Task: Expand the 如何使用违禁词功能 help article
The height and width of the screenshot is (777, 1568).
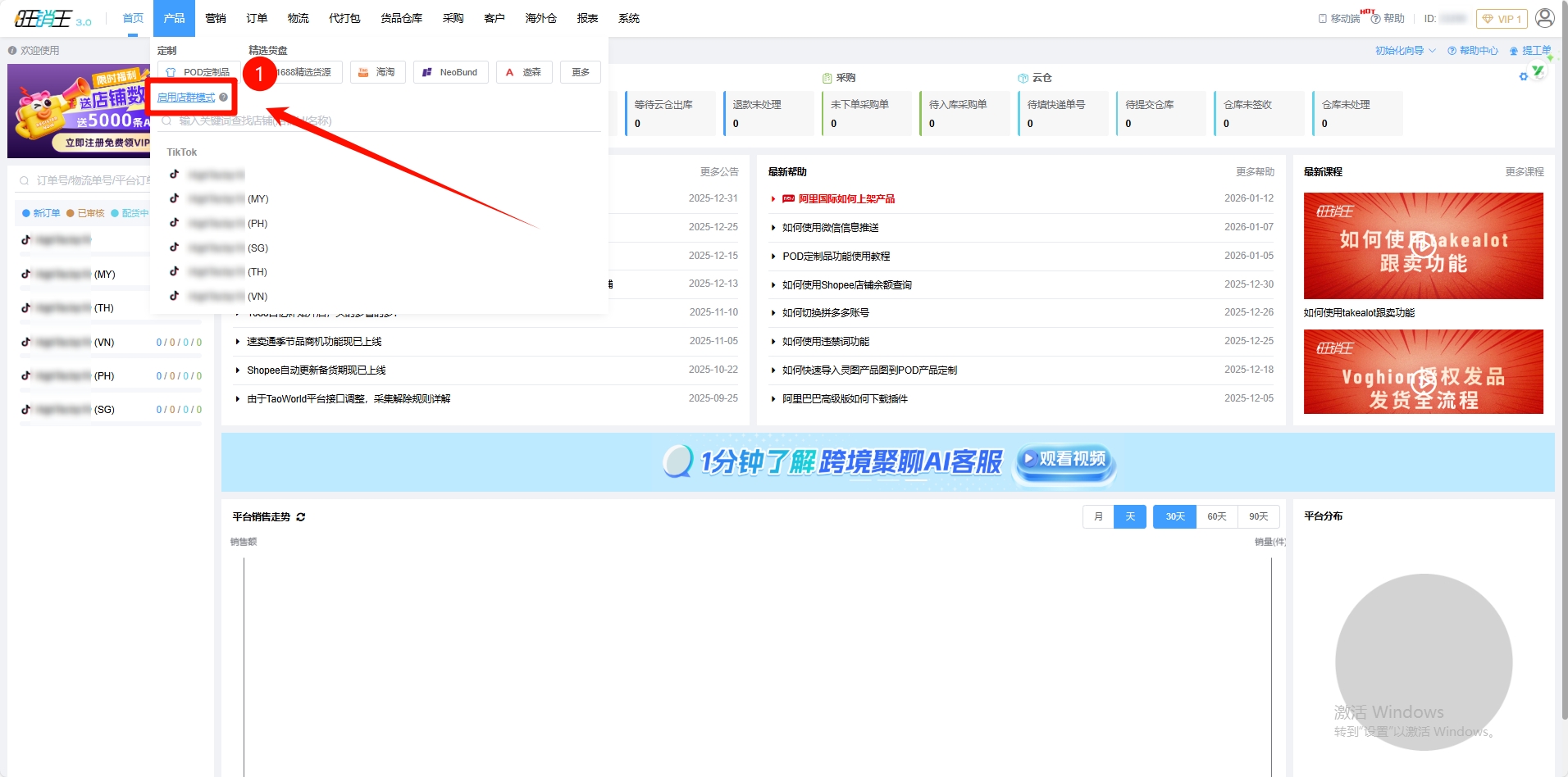Action: click(825, 342)
